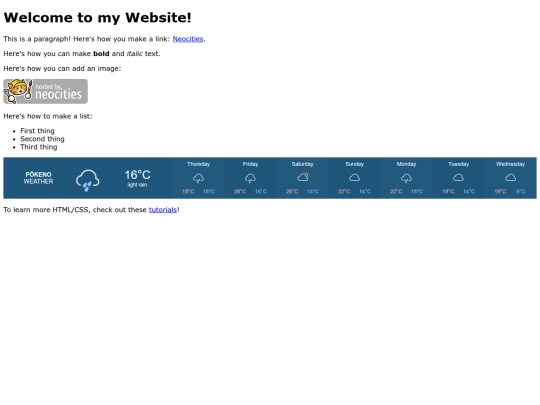
Task: Click Thursday's high temperature value
Action: point(188,191)
